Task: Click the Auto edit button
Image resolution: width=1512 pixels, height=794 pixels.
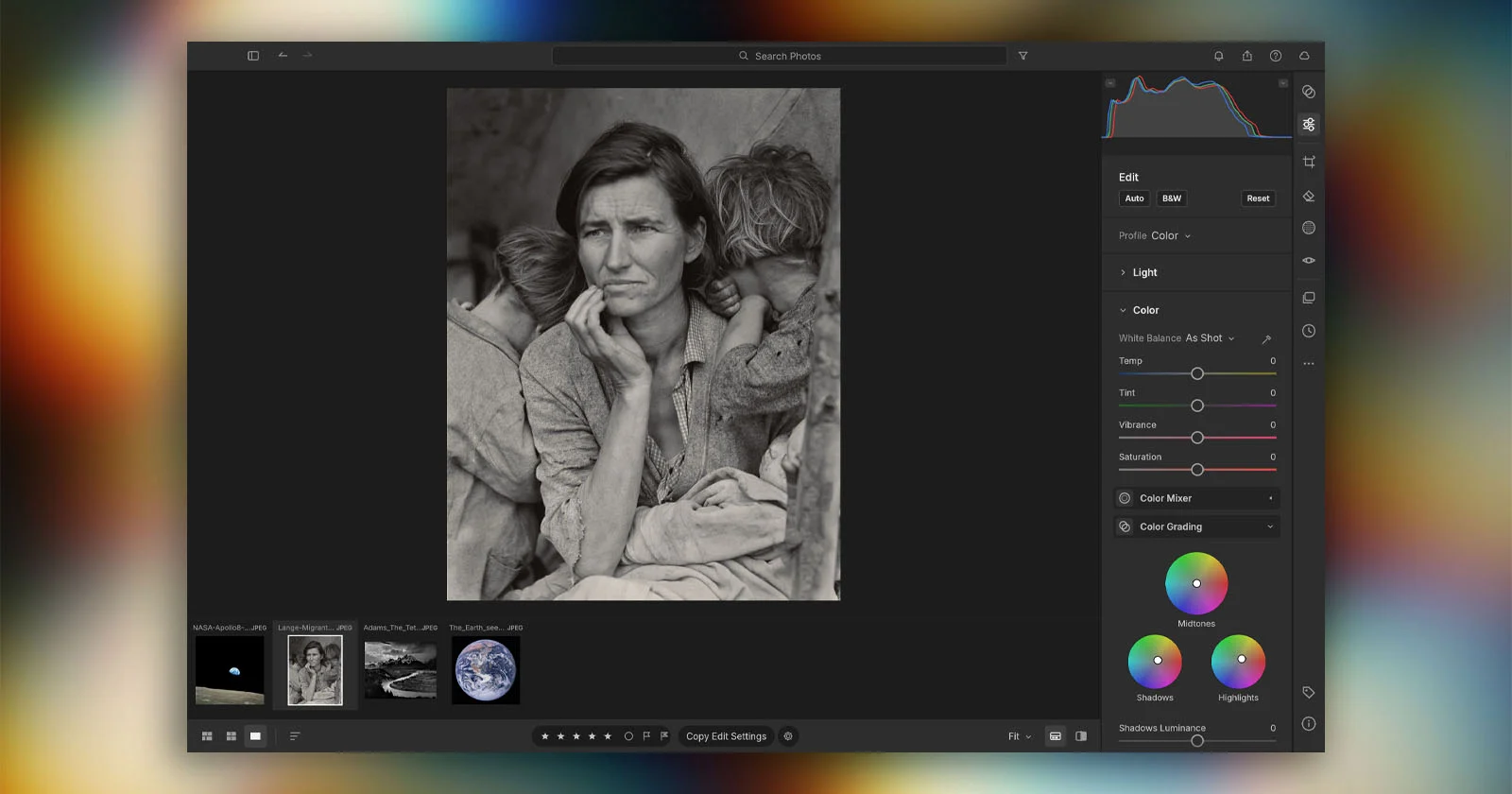Action: (x=1134, y=198)
